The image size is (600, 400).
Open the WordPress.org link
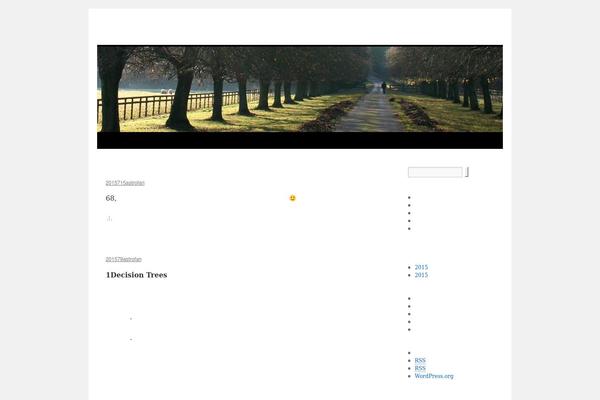click(x=434, y=376)
